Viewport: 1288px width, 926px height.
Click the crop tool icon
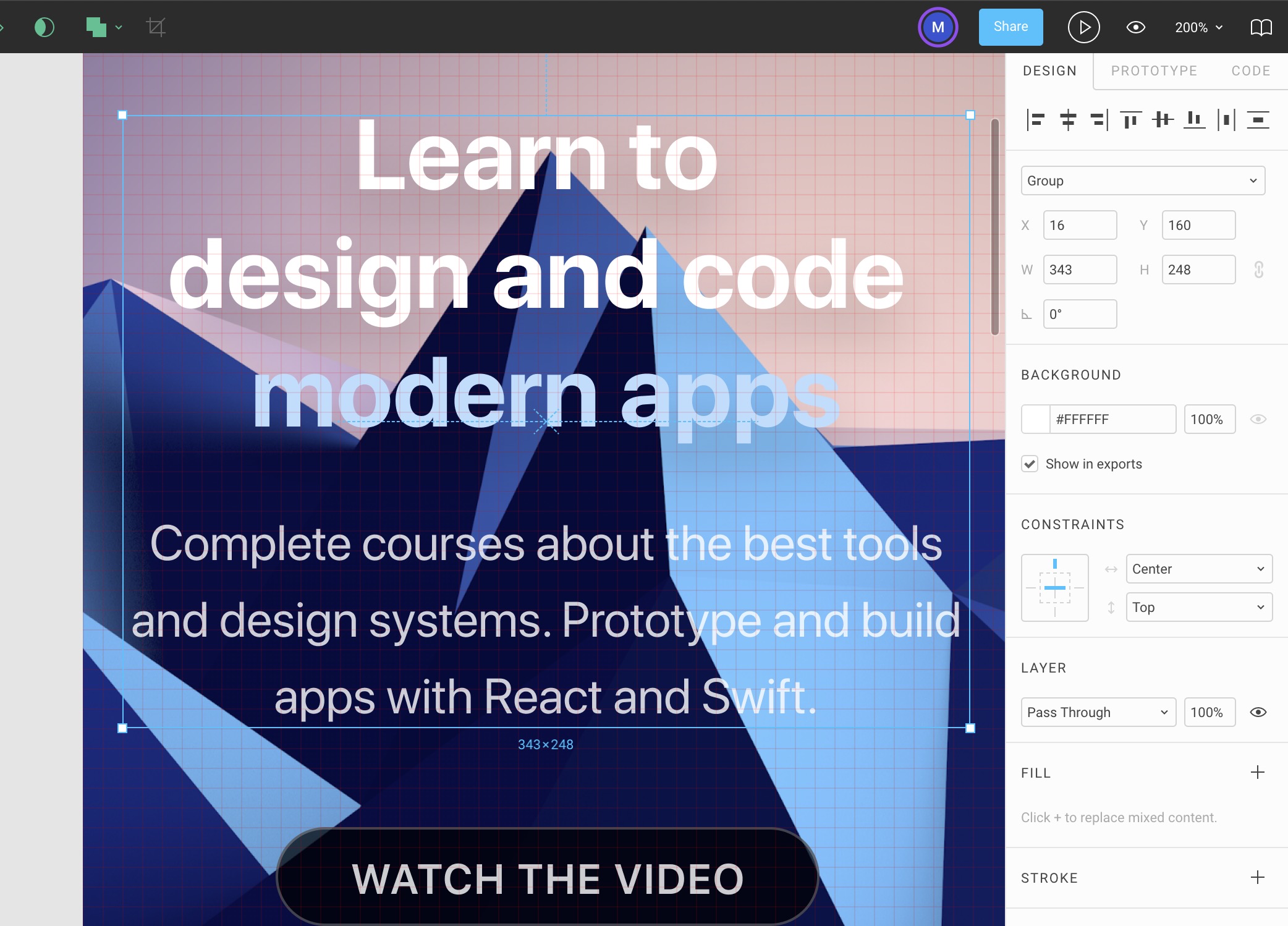[x=156, y=27]
